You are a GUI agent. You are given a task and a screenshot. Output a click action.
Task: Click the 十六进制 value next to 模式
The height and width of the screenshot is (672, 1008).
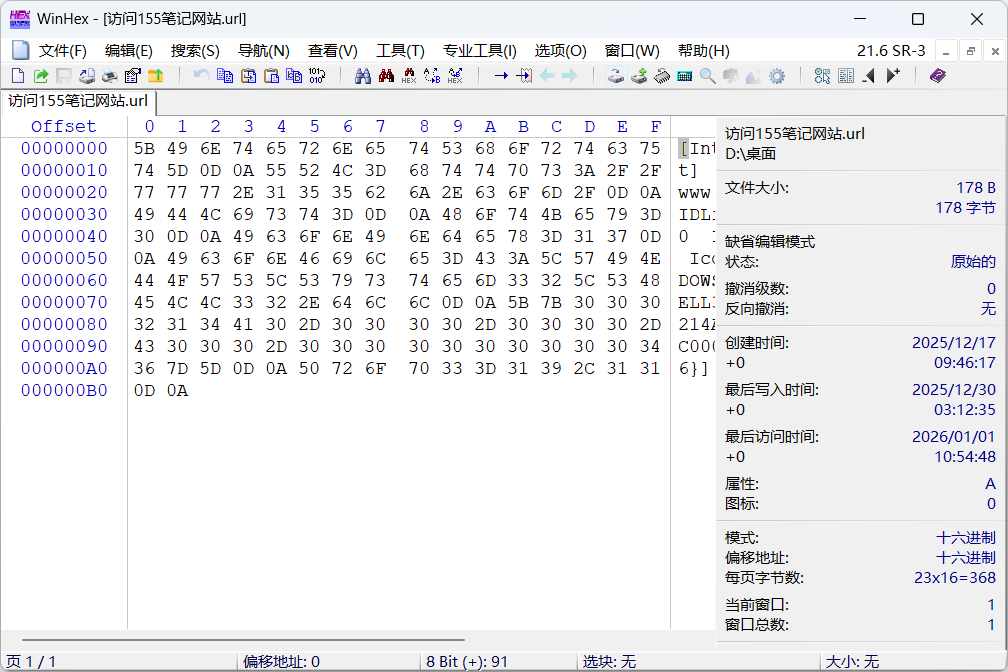click(x=965, y=538)
